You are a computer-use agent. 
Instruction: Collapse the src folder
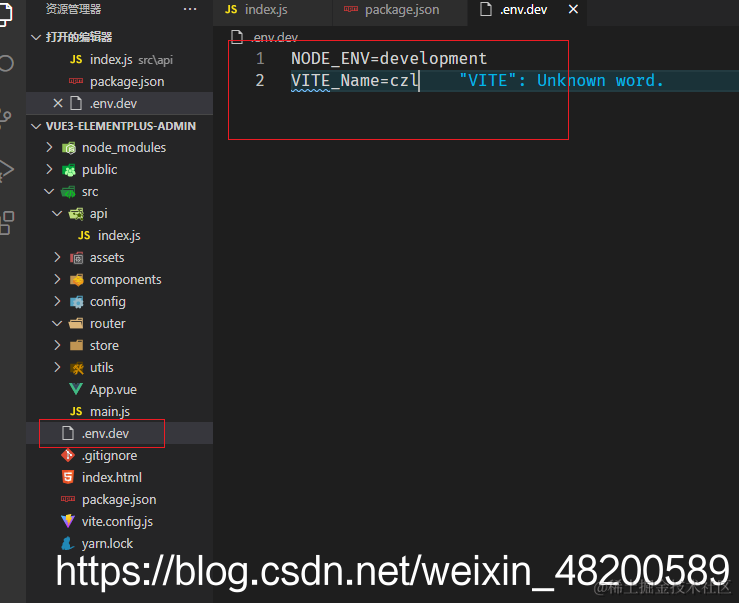click(x=49, y=191)
